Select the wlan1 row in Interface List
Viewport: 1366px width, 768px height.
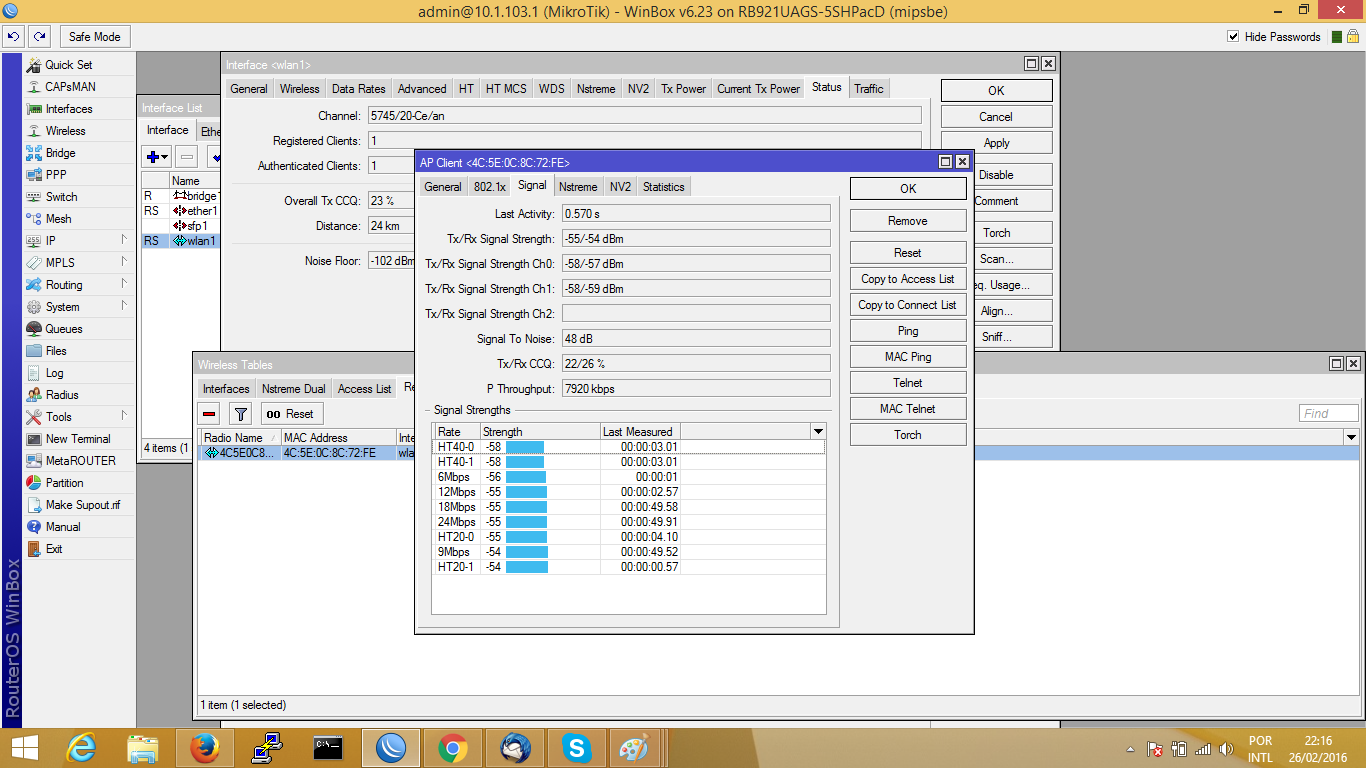pos(181,241)
